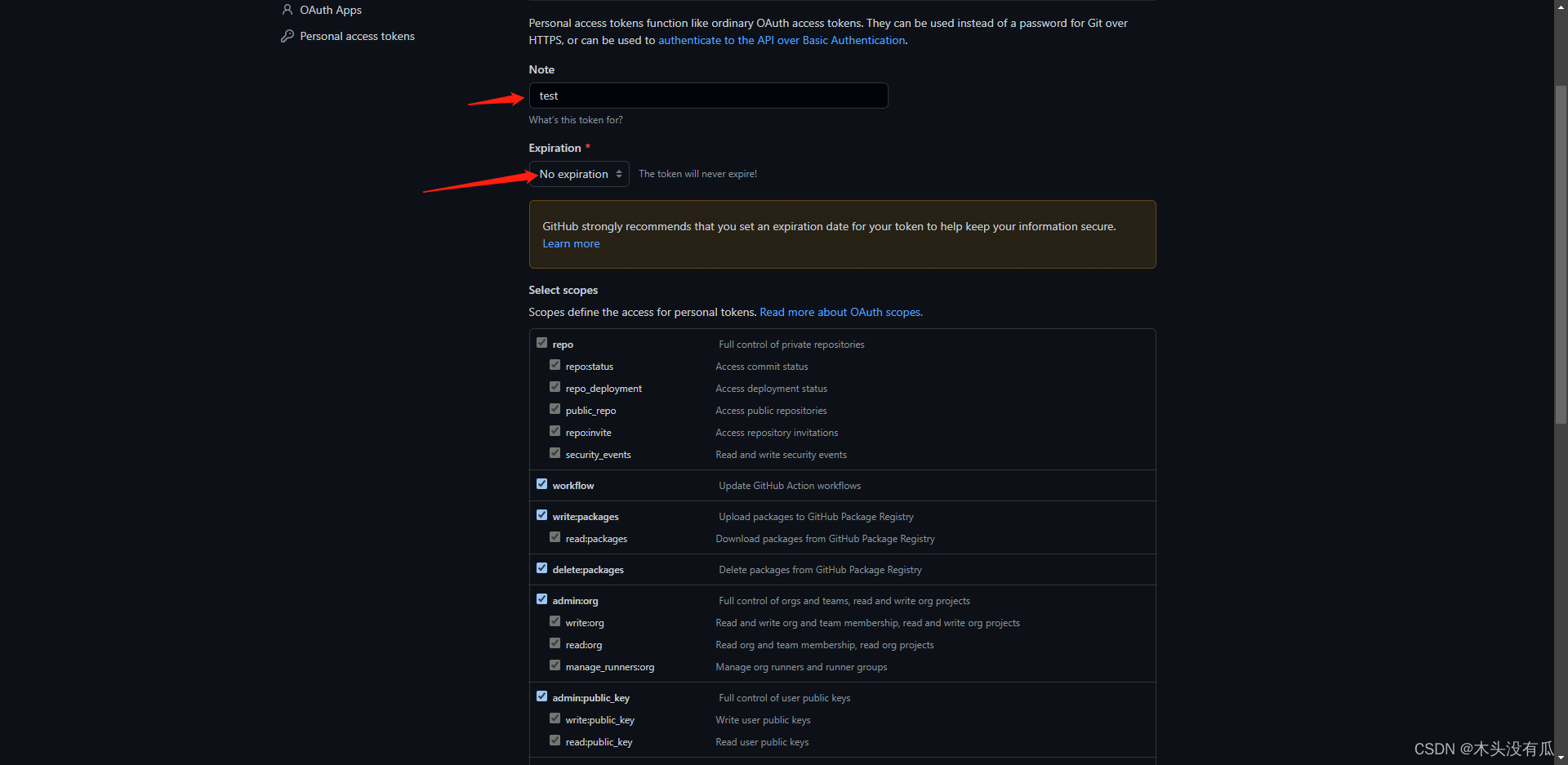Open the Basic Authentication documentation link
The width and height of the screenshot is (1568, 765).
782,39
